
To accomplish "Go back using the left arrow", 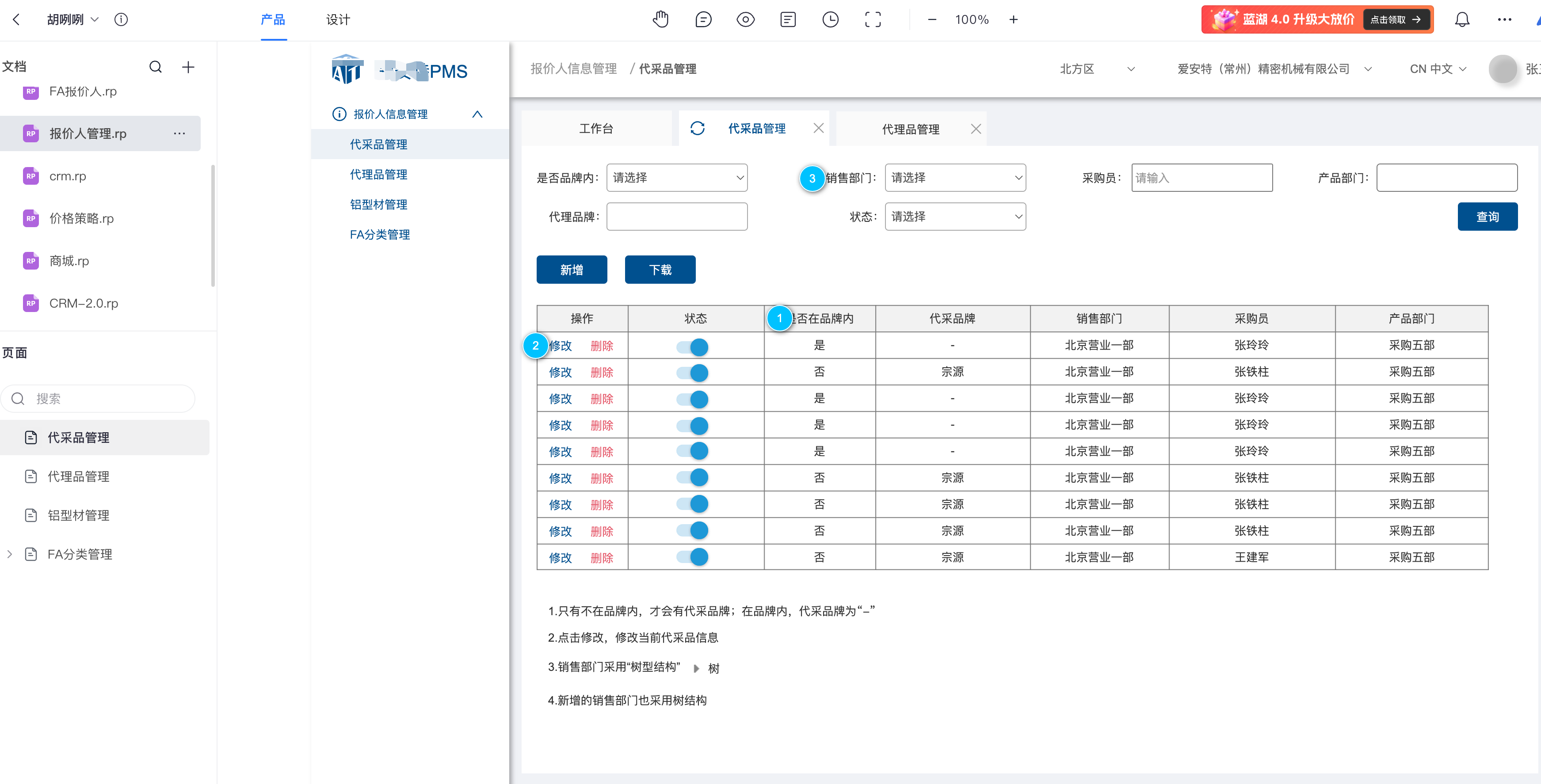I will pyautogui.click(x=16, y=20).
